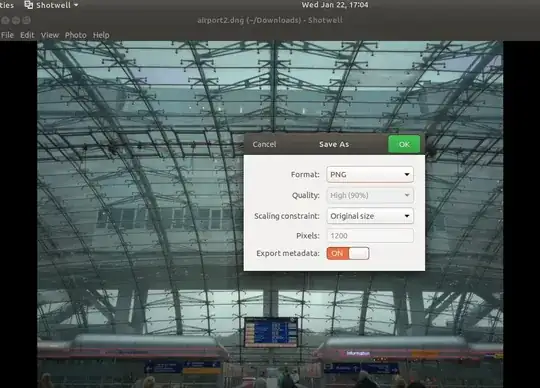Cancel the Save As dialog
Screen dimensions: 540x388
[264, 144]
